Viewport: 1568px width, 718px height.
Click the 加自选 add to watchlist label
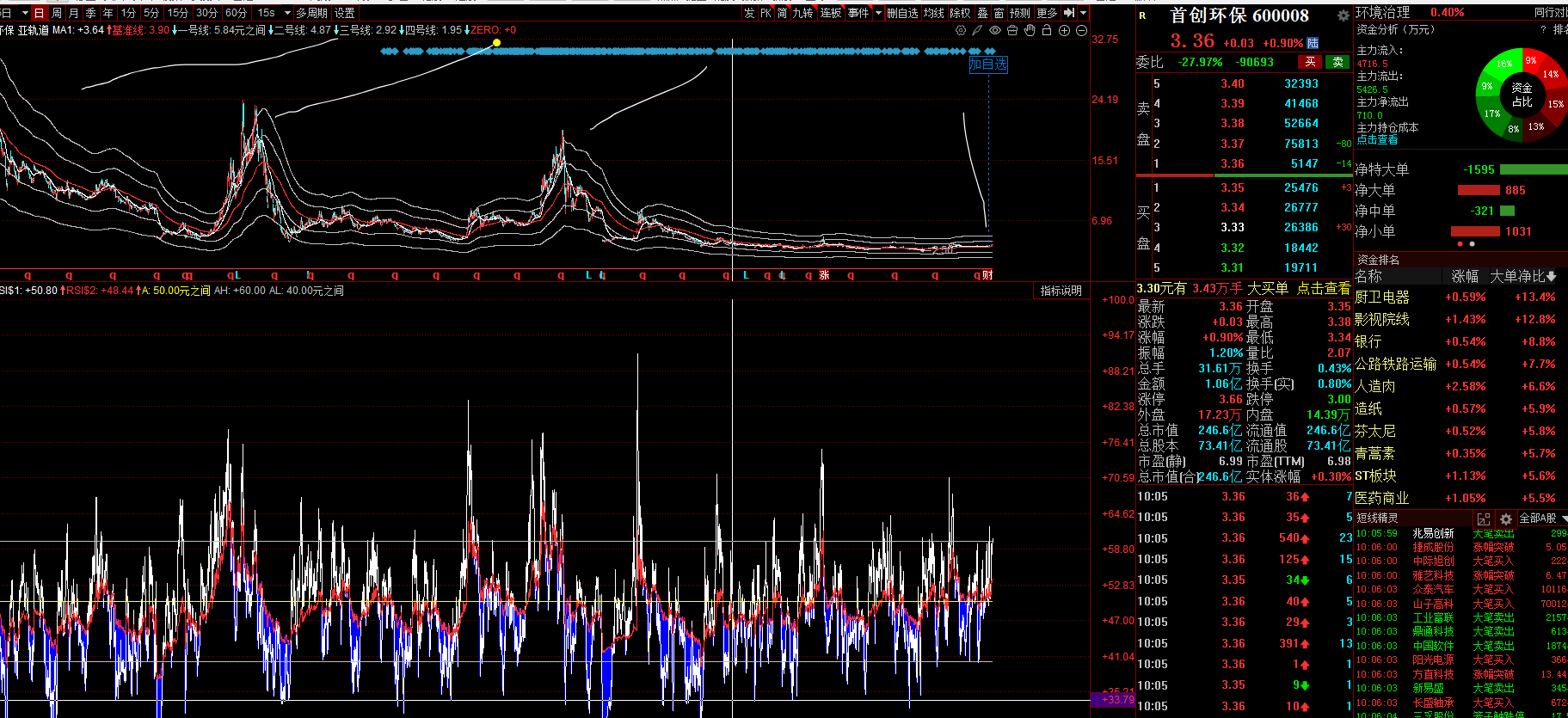pos(987,64)
